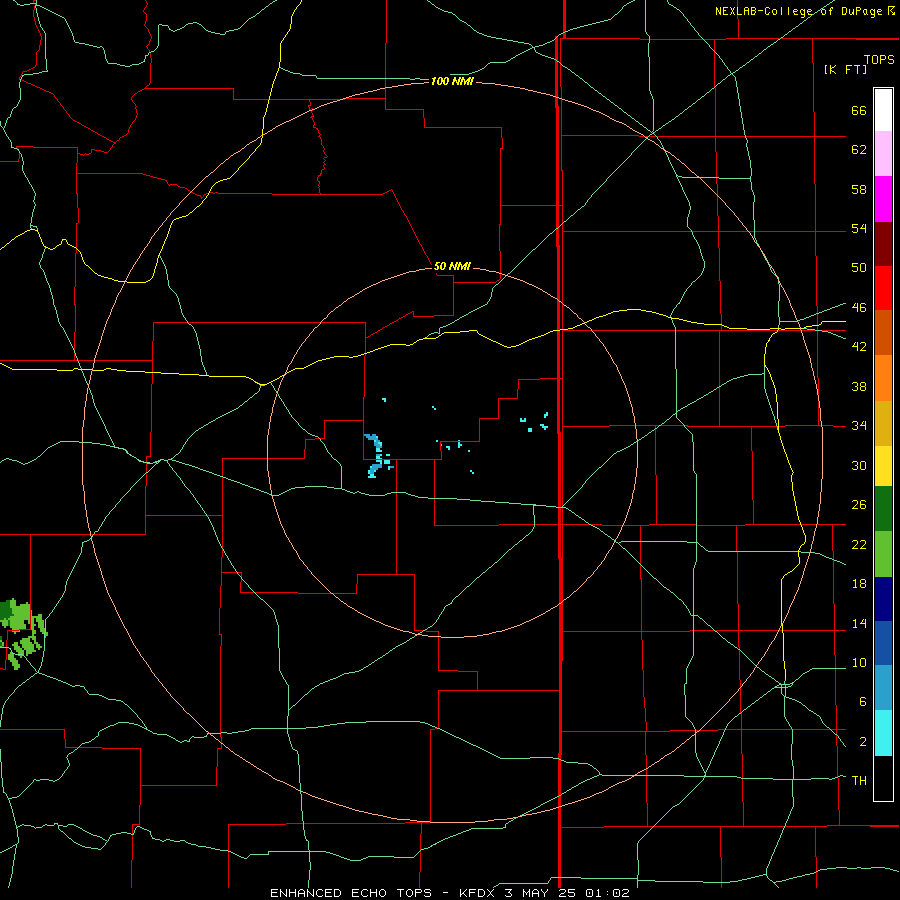Viewport: 900px width, 900px height.
Task: Click the 100 NMI range ring label
Action: (x=452, y=82)
